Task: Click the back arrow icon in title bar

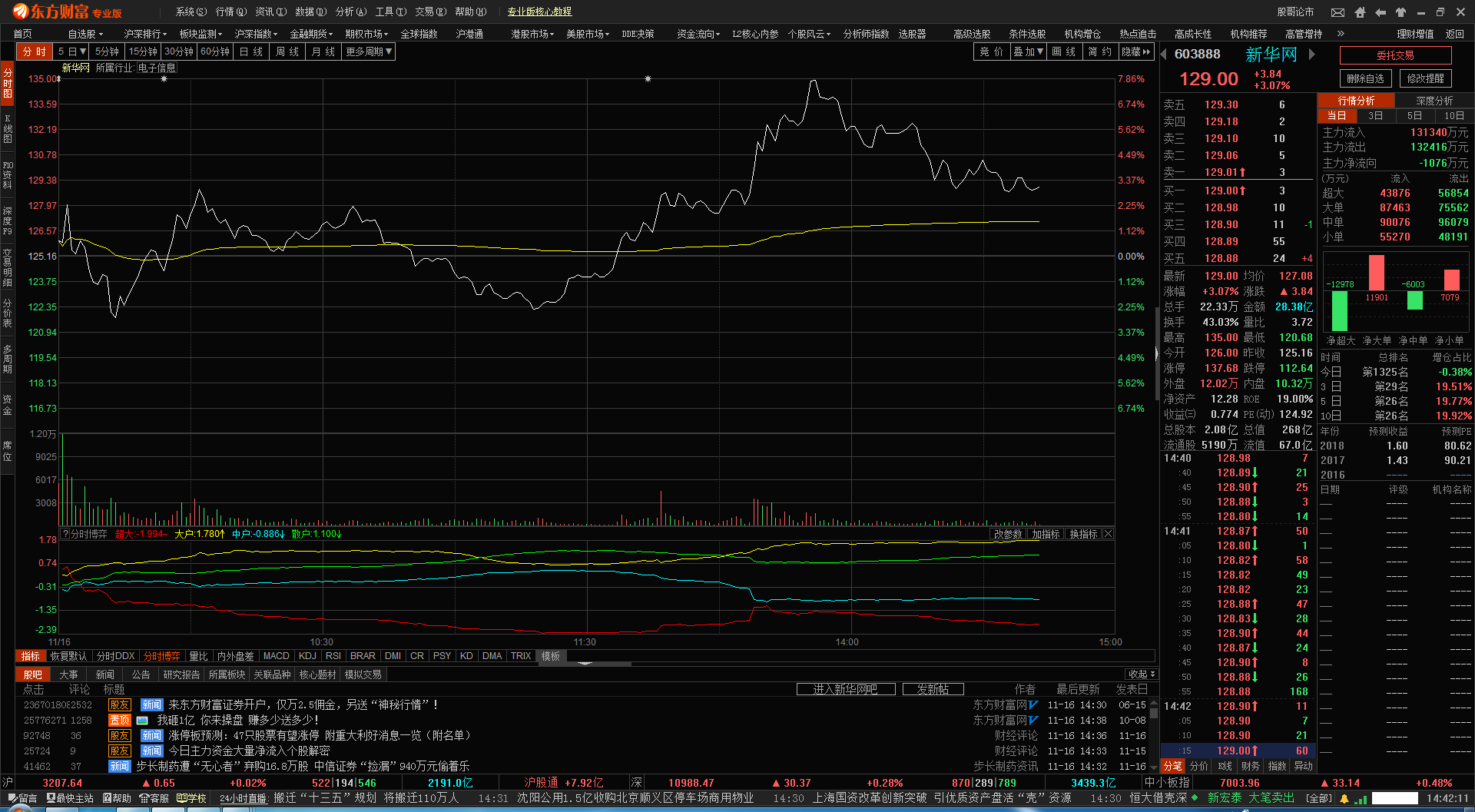Action: pyautogui.click(x=1381, y=12)
